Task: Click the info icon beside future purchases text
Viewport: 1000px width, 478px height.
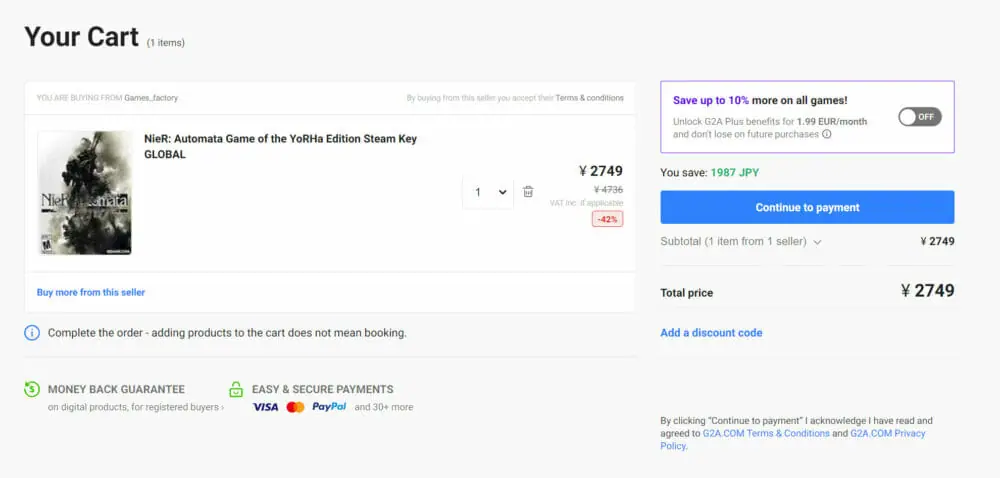Action: click(x=827, y=134)
